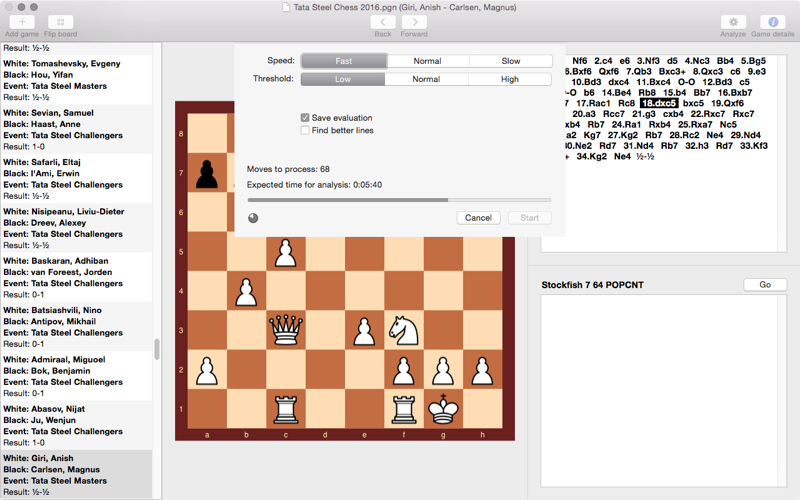Advance one move with Forward arrow

point(414,22)
